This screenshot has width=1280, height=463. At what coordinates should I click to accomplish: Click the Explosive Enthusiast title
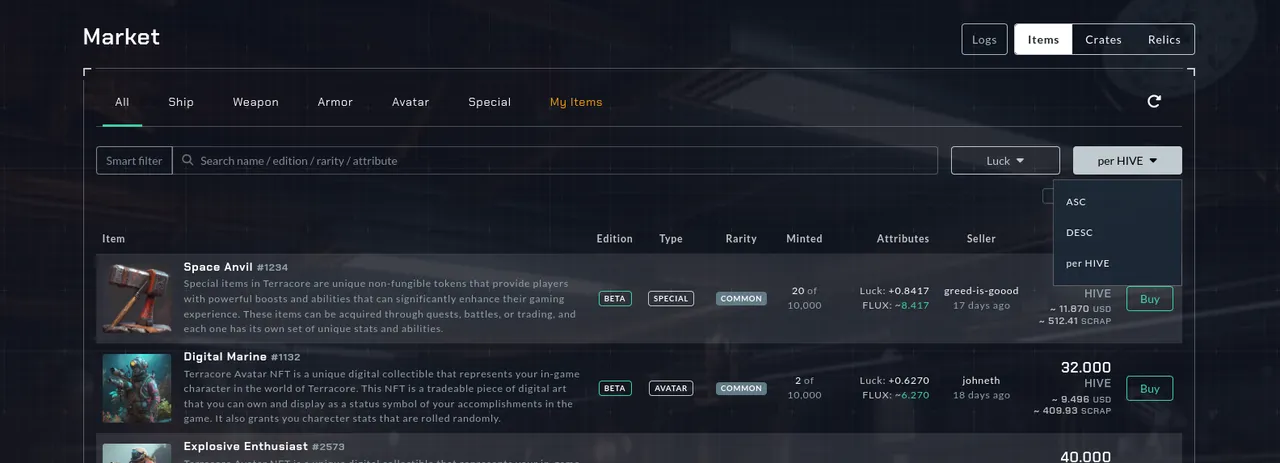point(245,446)
